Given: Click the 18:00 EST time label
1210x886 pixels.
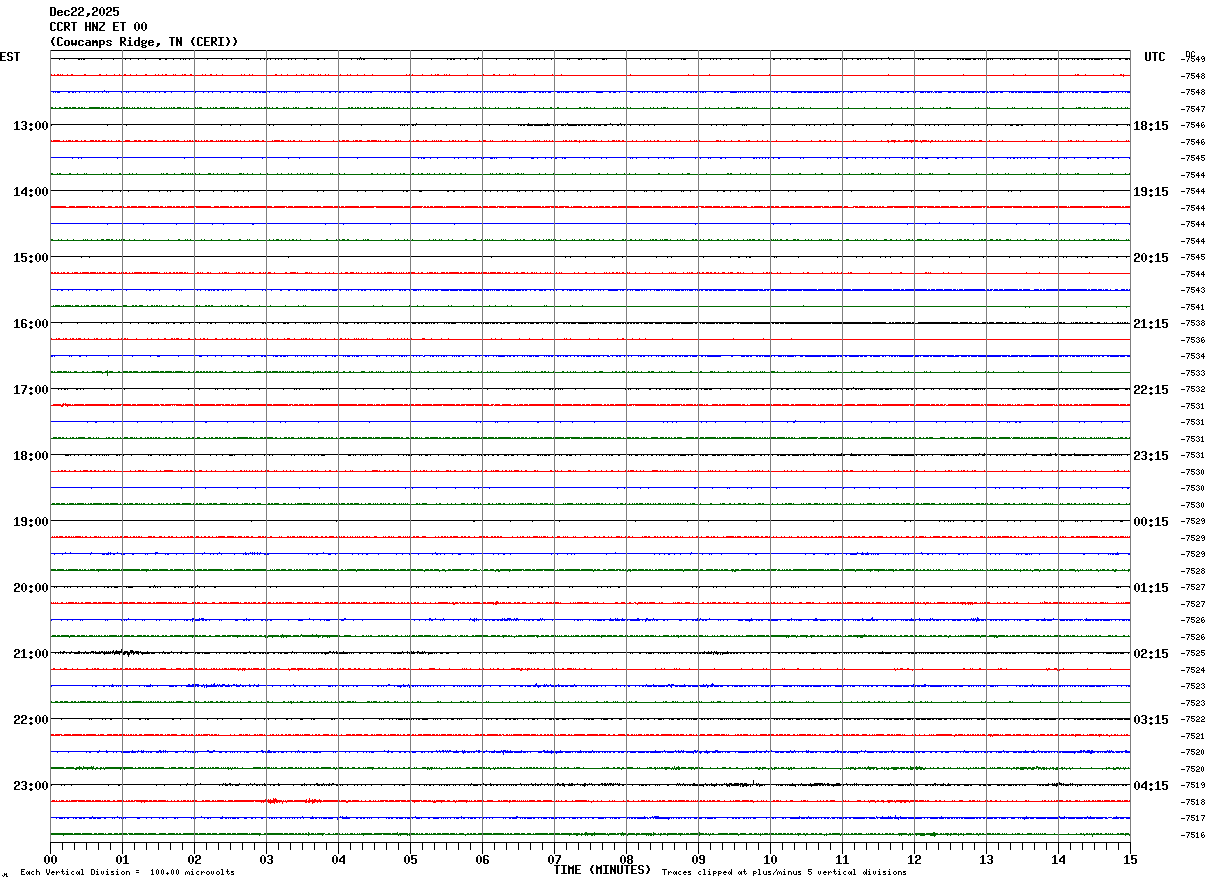Looking at the screenshot, I should click(31, 456).
